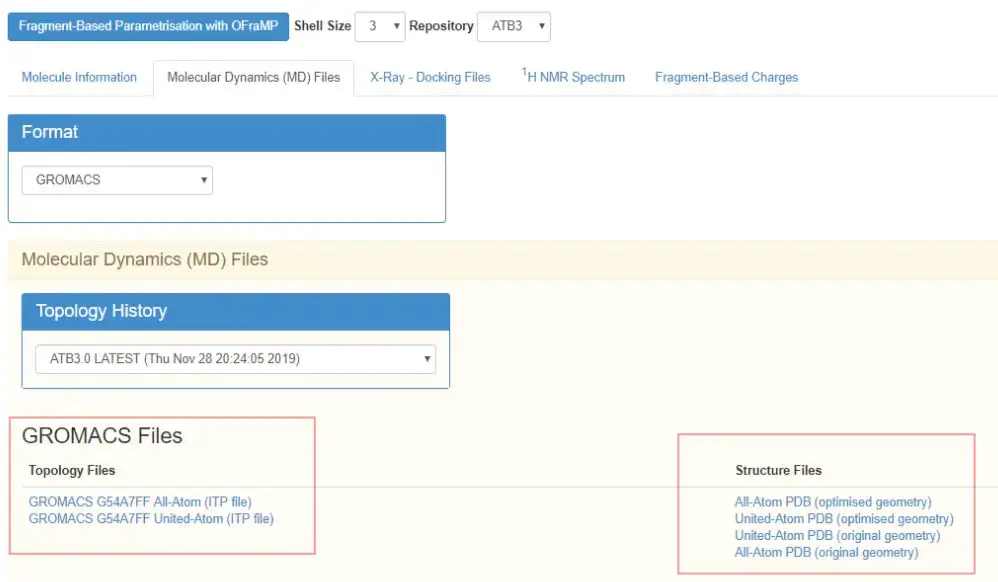Switch to Molecule Information tab
The height and width of the screenshot is (582, 998).
pos(79,78)
